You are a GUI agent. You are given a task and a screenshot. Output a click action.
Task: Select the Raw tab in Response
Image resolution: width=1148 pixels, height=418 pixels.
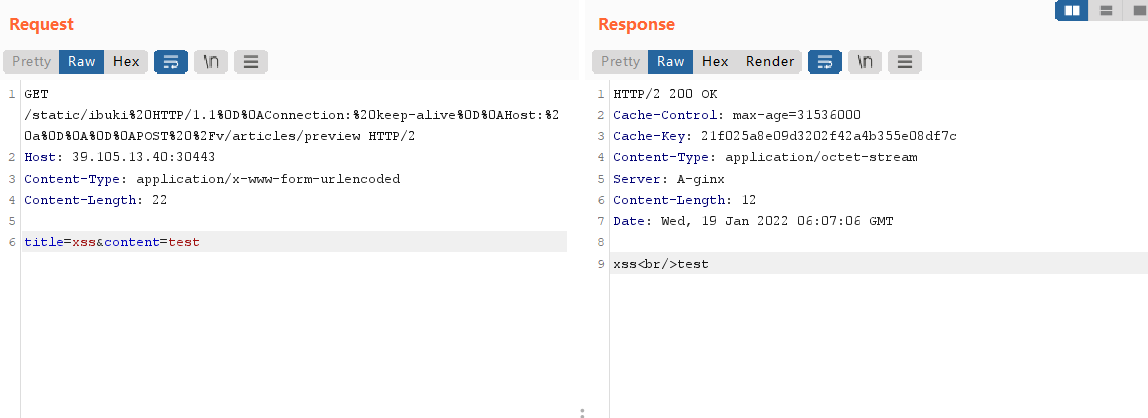[x=671, y=62]
